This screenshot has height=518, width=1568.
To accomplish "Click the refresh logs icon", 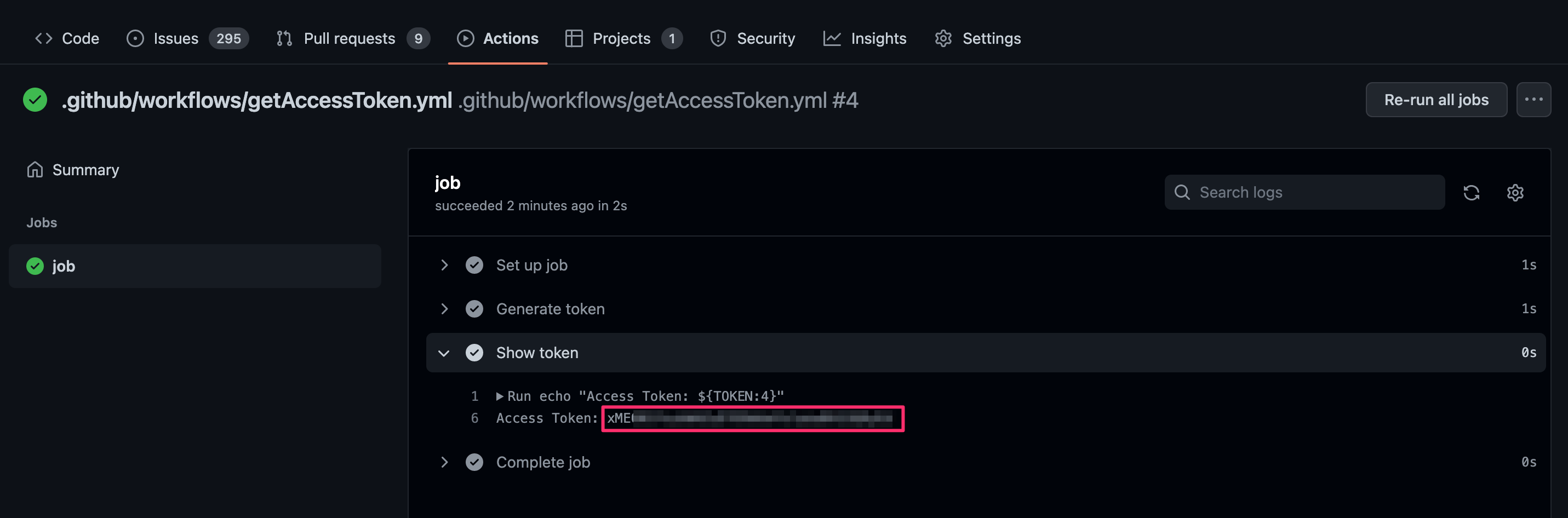I will click(1471, 193).
